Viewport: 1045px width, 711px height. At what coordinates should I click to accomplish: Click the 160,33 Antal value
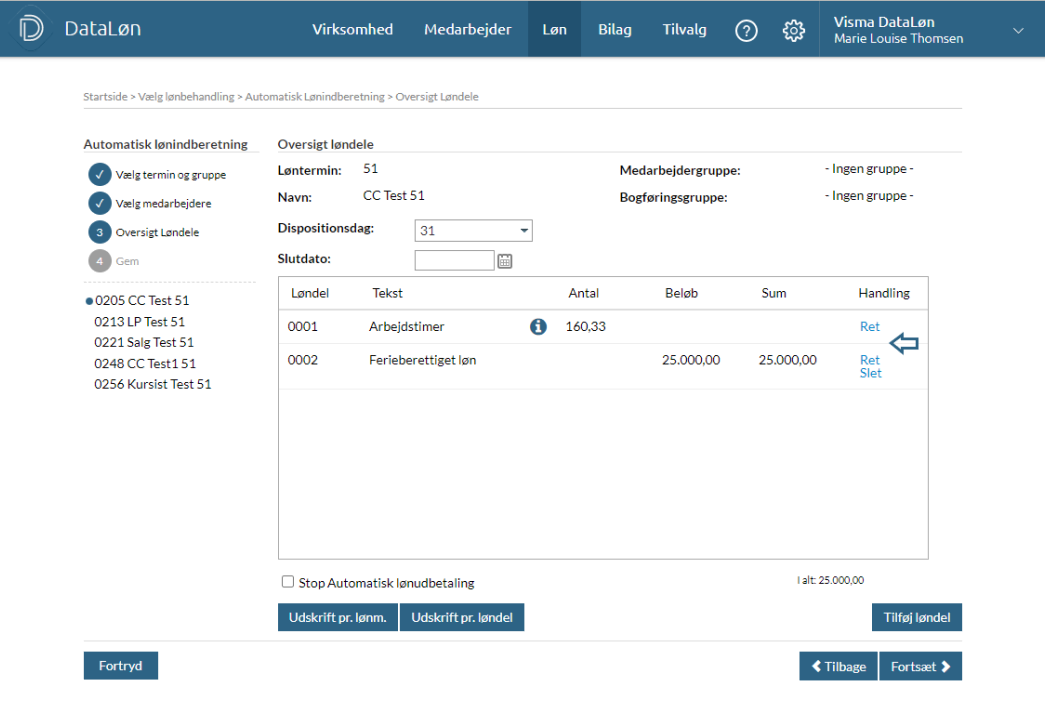tap(585, 327)
